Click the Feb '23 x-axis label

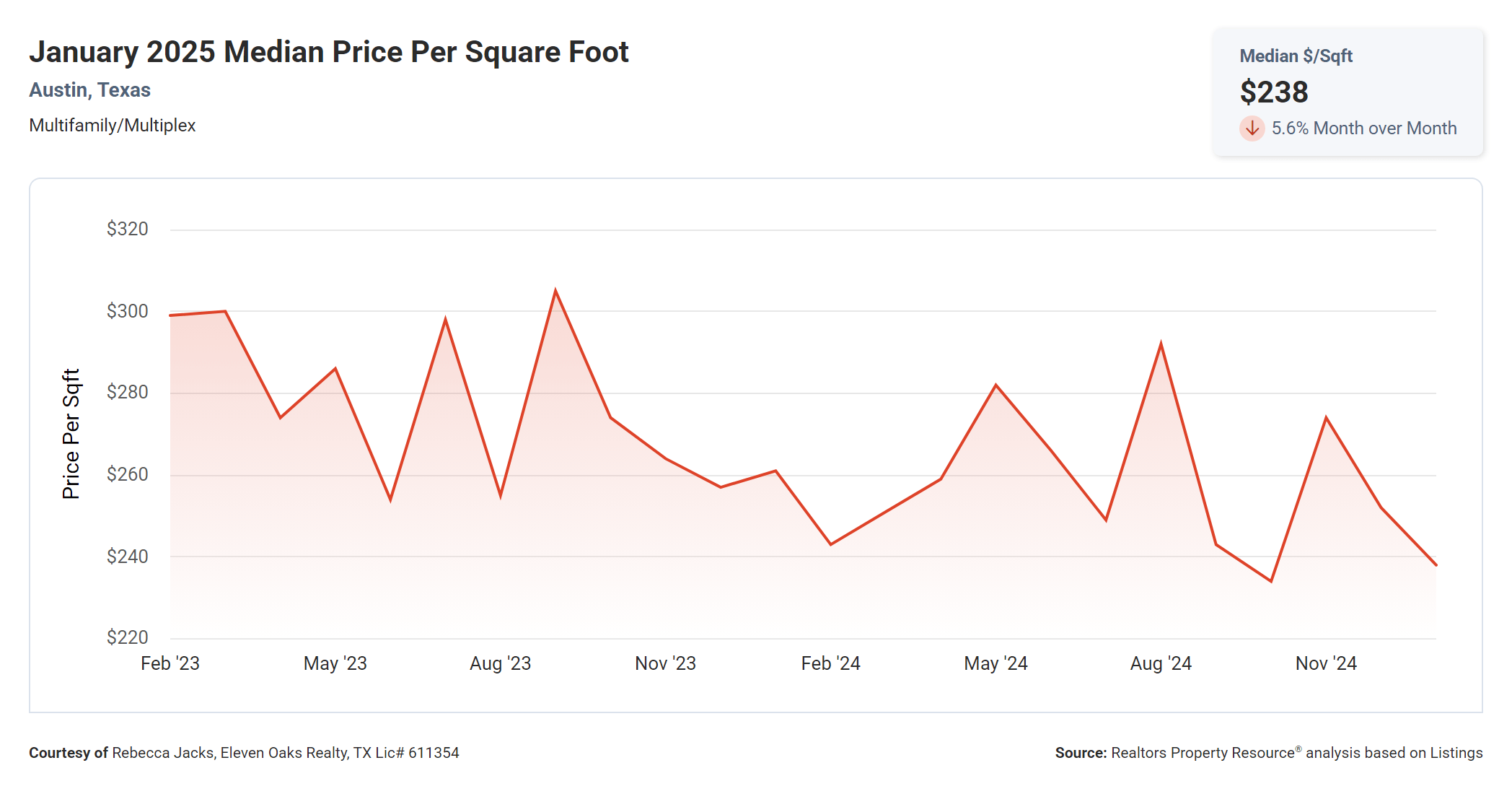170,663
